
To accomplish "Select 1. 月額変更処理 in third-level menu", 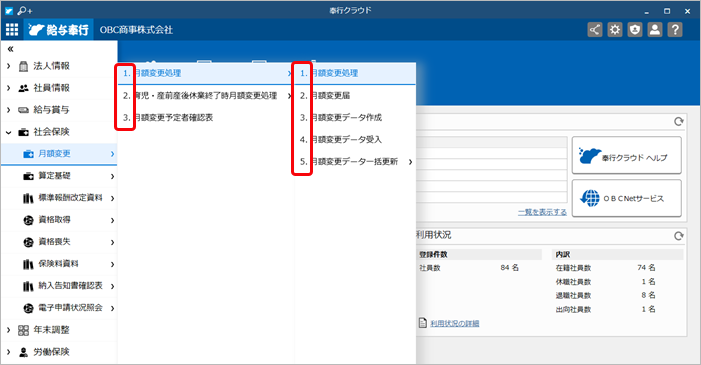I will click(355, 73).
